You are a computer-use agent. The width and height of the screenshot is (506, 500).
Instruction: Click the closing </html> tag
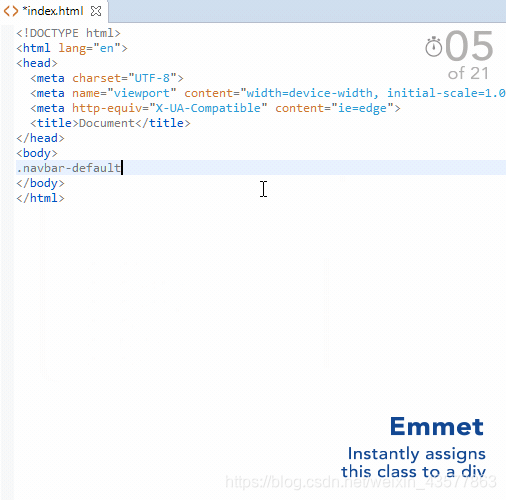(x=40, y=198)
